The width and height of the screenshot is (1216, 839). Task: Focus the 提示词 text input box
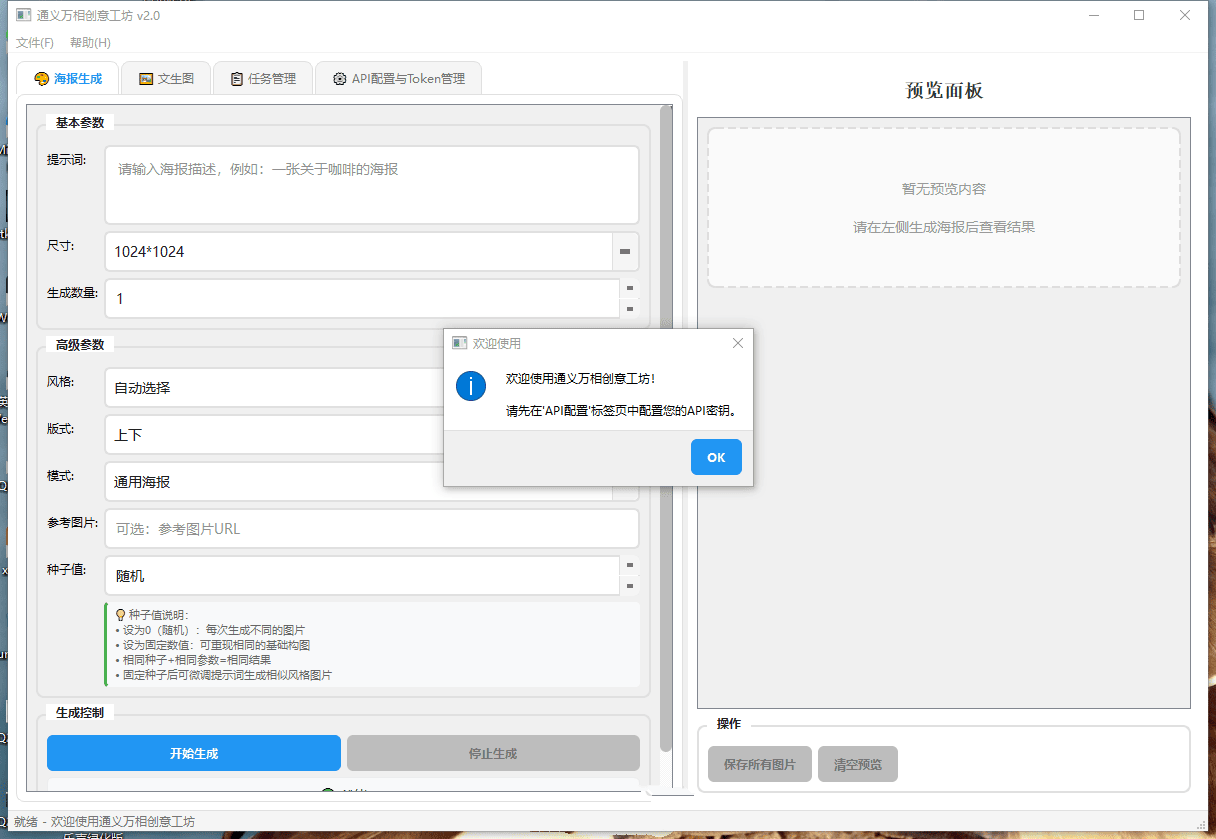(x=371, y=185)
